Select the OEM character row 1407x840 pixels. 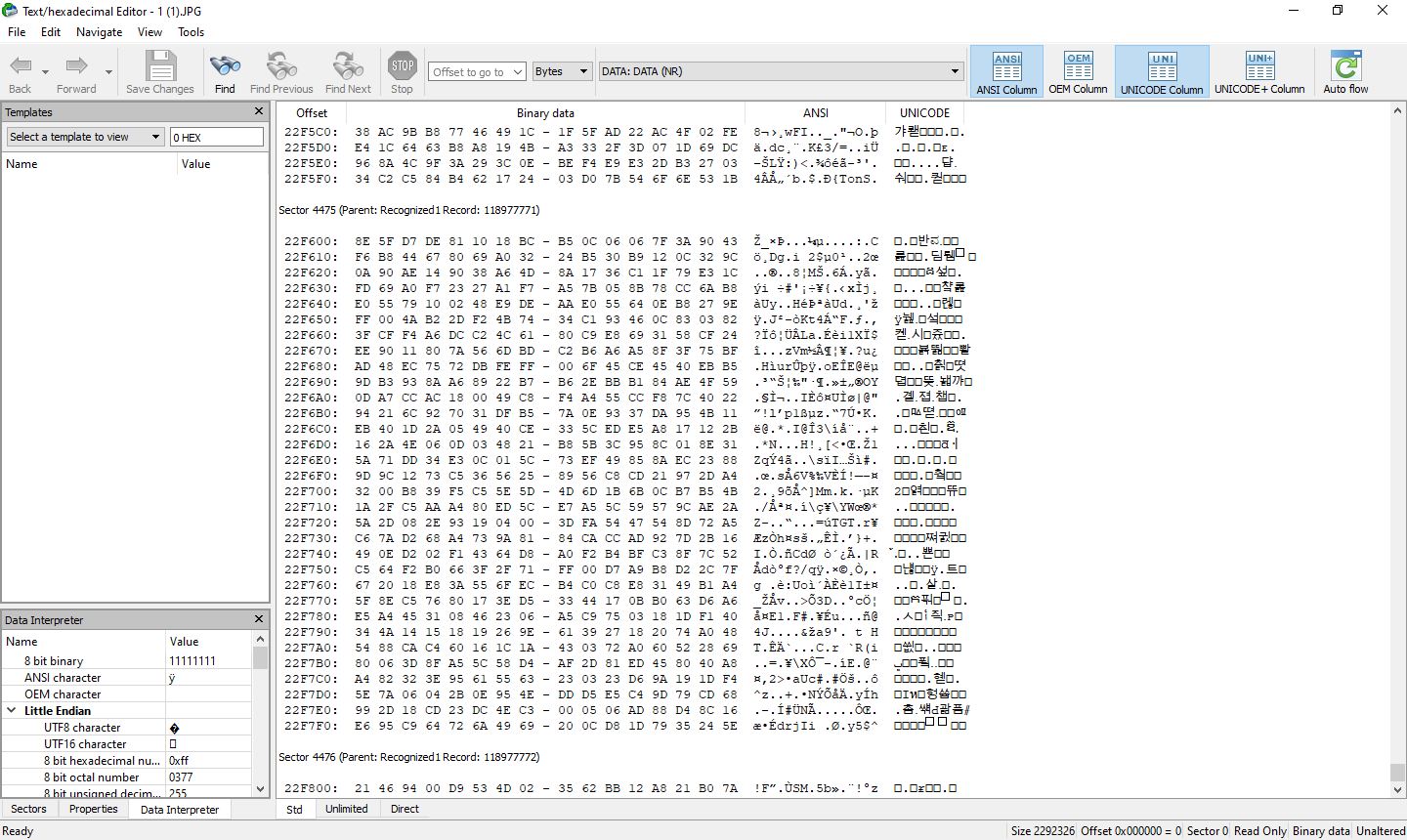pyautogui.click(x=127, y=694)
